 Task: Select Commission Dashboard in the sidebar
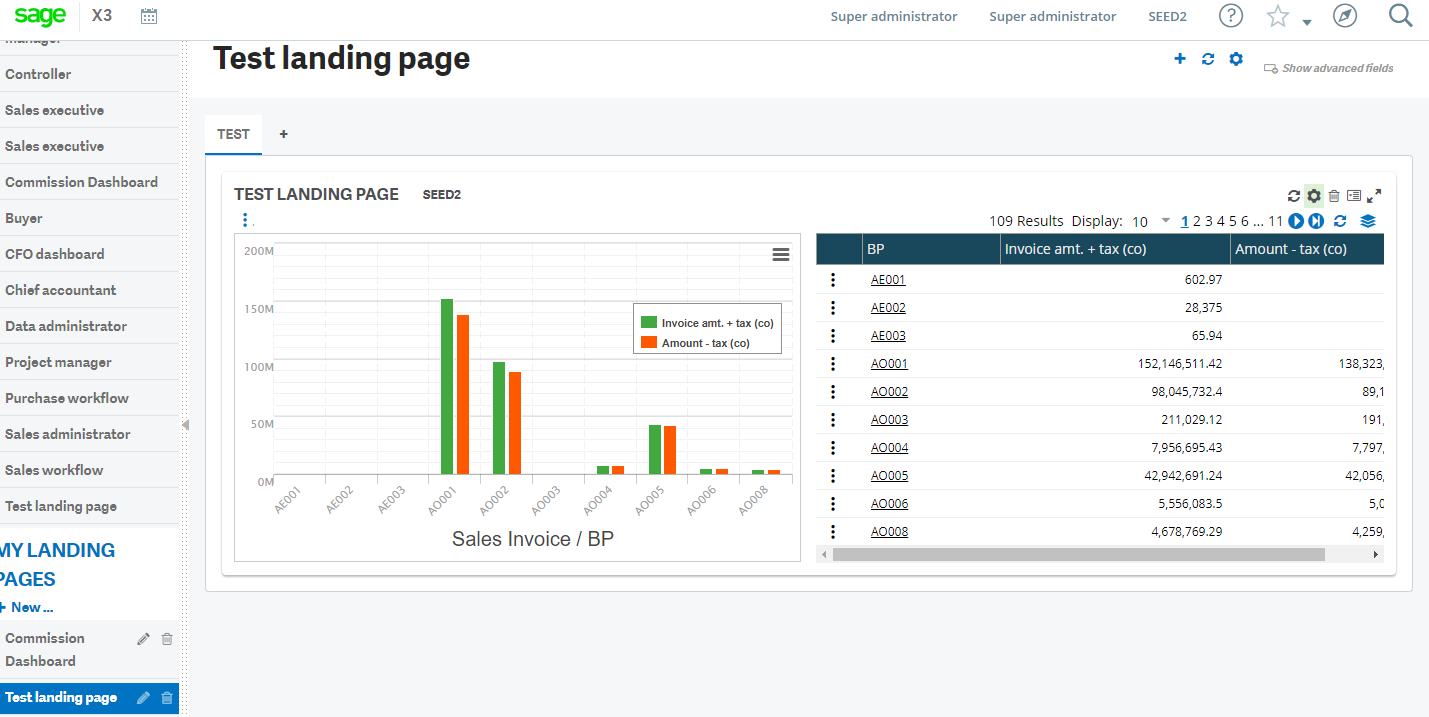coord(82,181)
